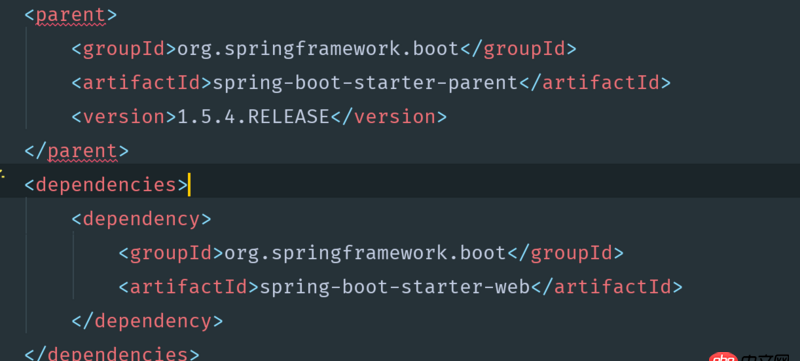Click closing </groupId> tag in dependency block
Image resolution: width=800 pixels, height=361 pixels.
pyautogui.click(x=565, y=253)
